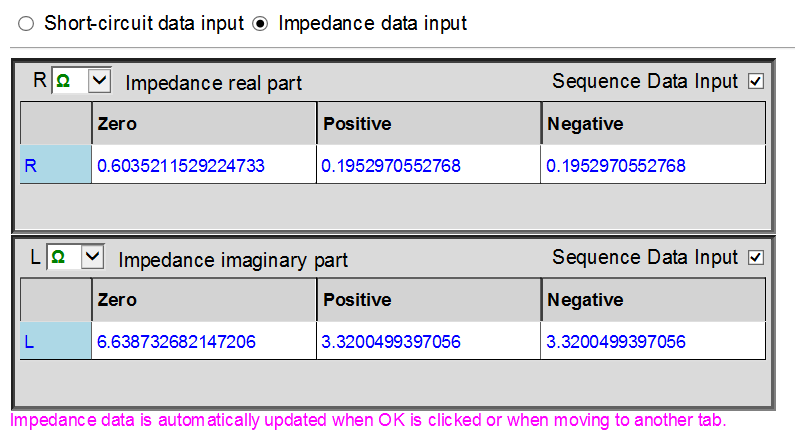The width and height of the screenshot is (795, 437).
Task: Click the Negative sequence L value field
Action: [x=653, y=342]
